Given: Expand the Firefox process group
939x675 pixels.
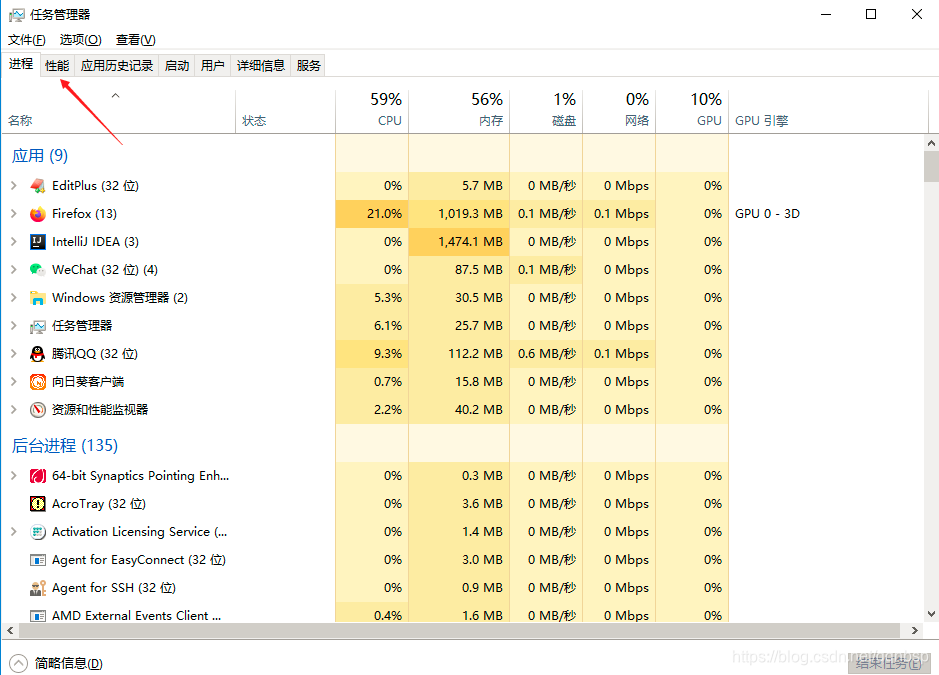Looking at the screenshot, I should tap(14, 213).
